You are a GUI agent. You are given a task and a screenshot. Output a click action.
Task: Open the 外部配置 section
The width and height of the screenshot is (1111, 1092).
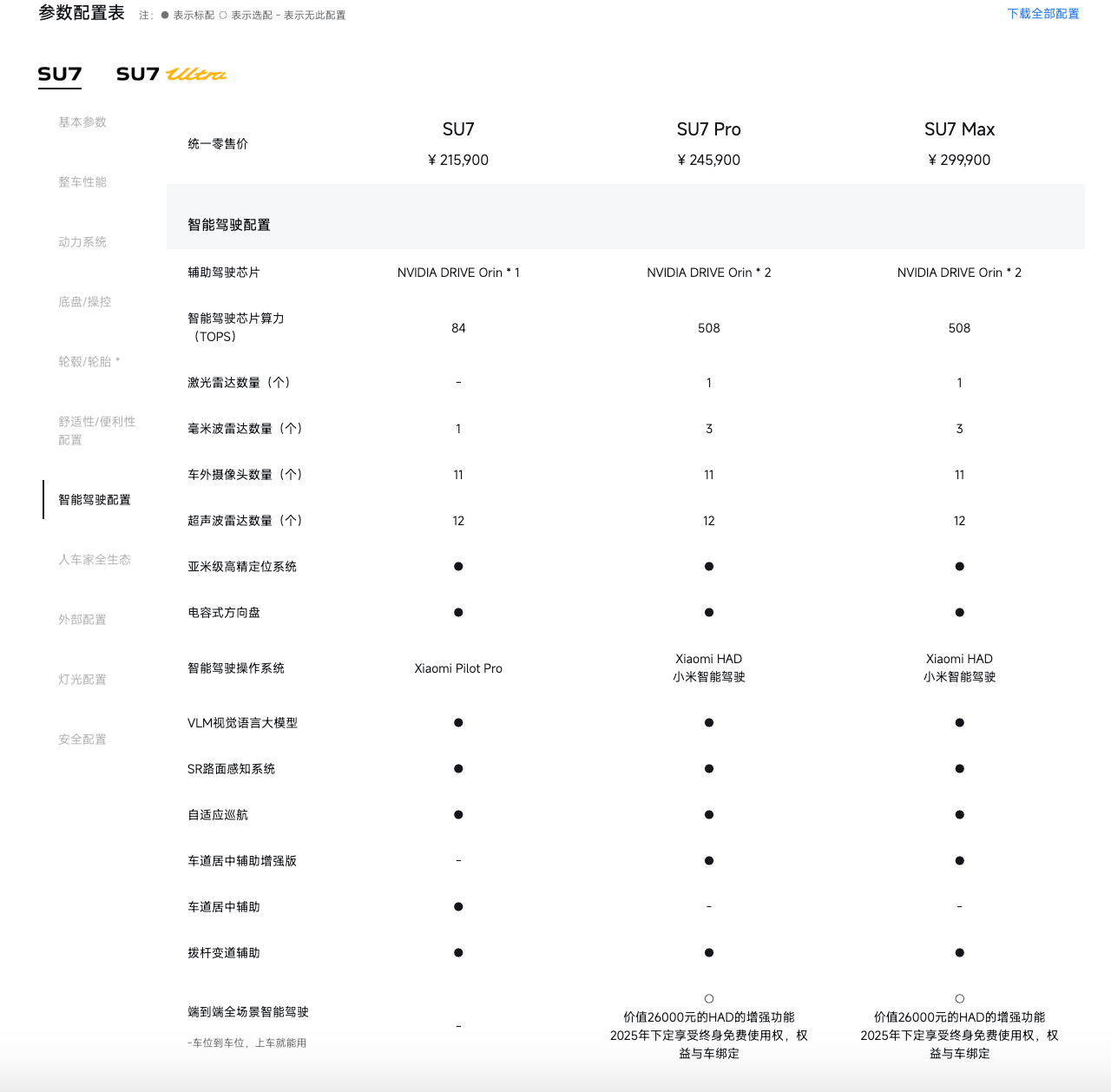[x=82, y=620]
